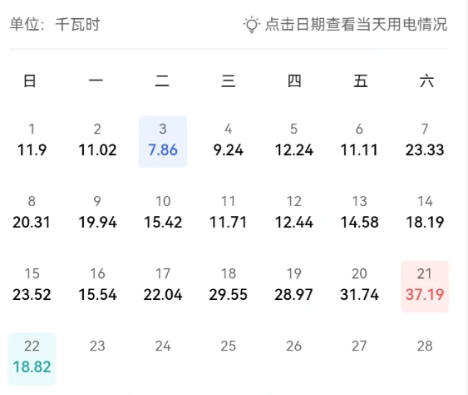
Task: Tap date 27 in the calendar
Action: coord(359,346)
